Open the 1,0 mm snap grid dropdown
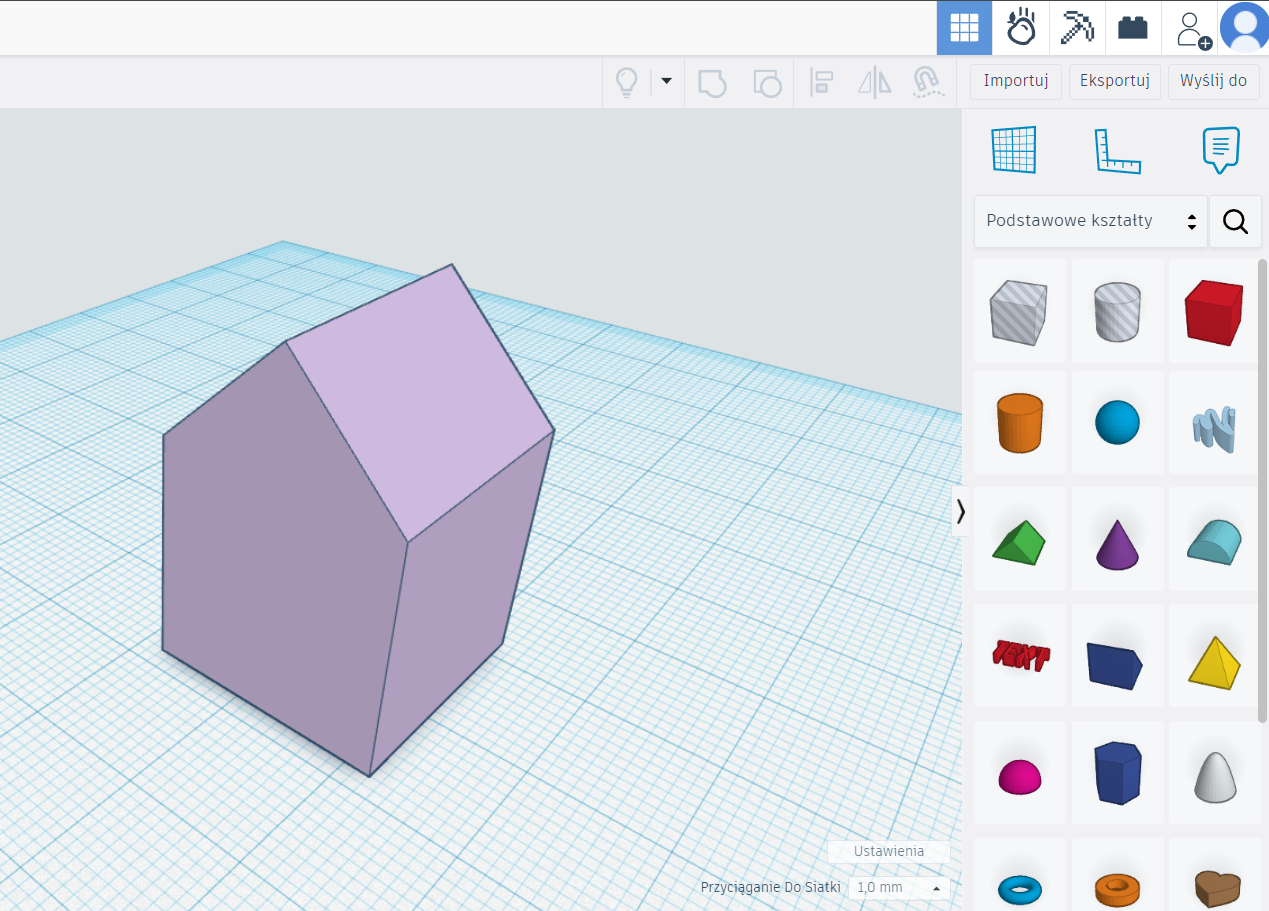The image size is (1269, 911). tap(899, 888)
